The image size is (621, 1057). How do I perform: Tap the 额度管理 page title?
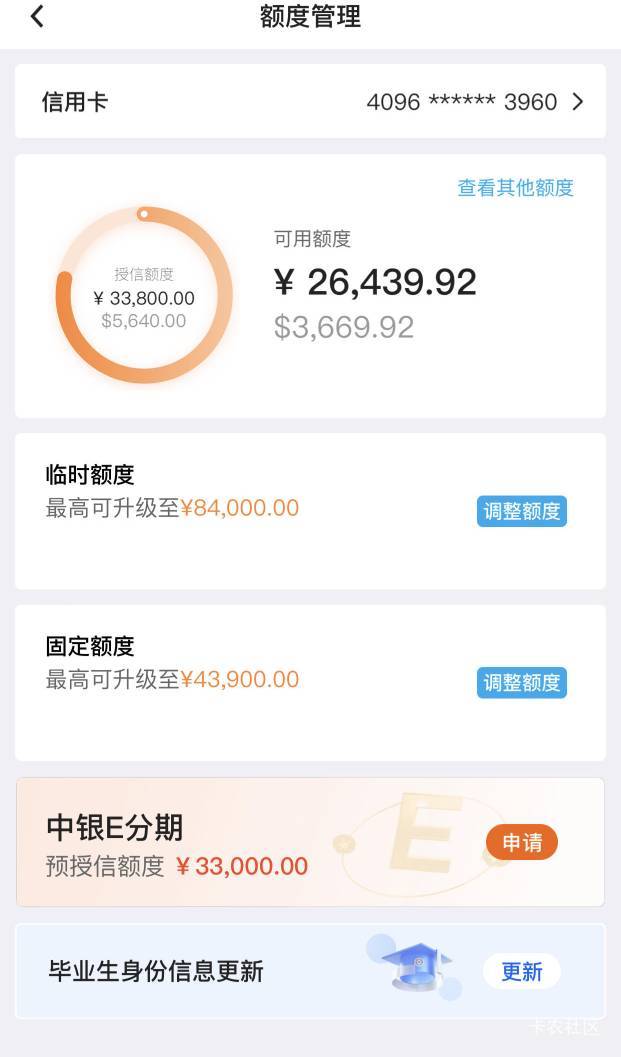point(310,16)
